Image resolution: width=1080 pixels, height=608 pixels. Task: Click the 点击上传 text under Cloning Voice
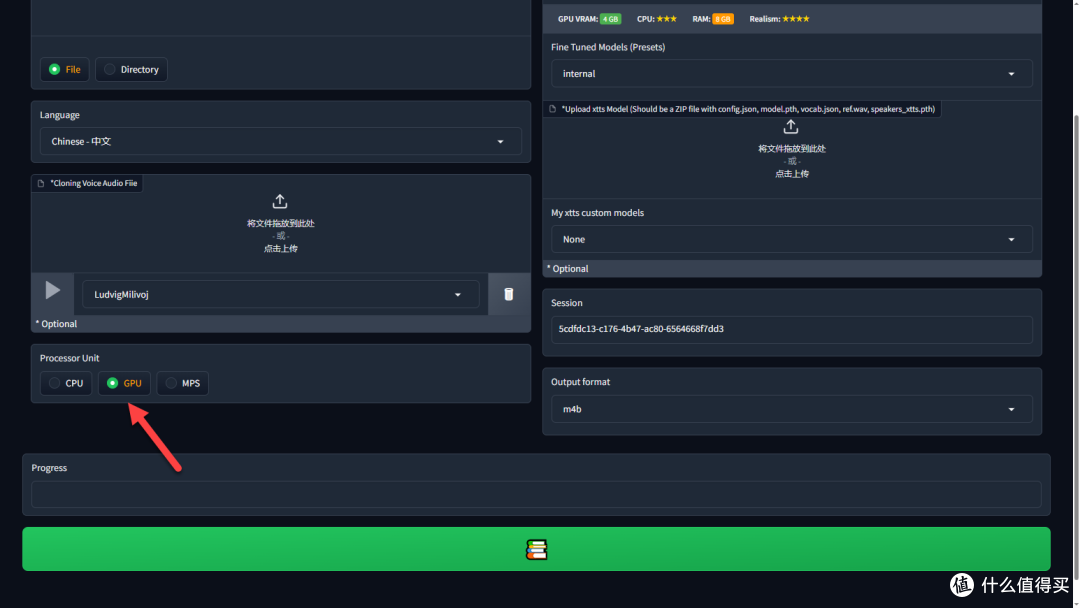[x=280, y=248]
